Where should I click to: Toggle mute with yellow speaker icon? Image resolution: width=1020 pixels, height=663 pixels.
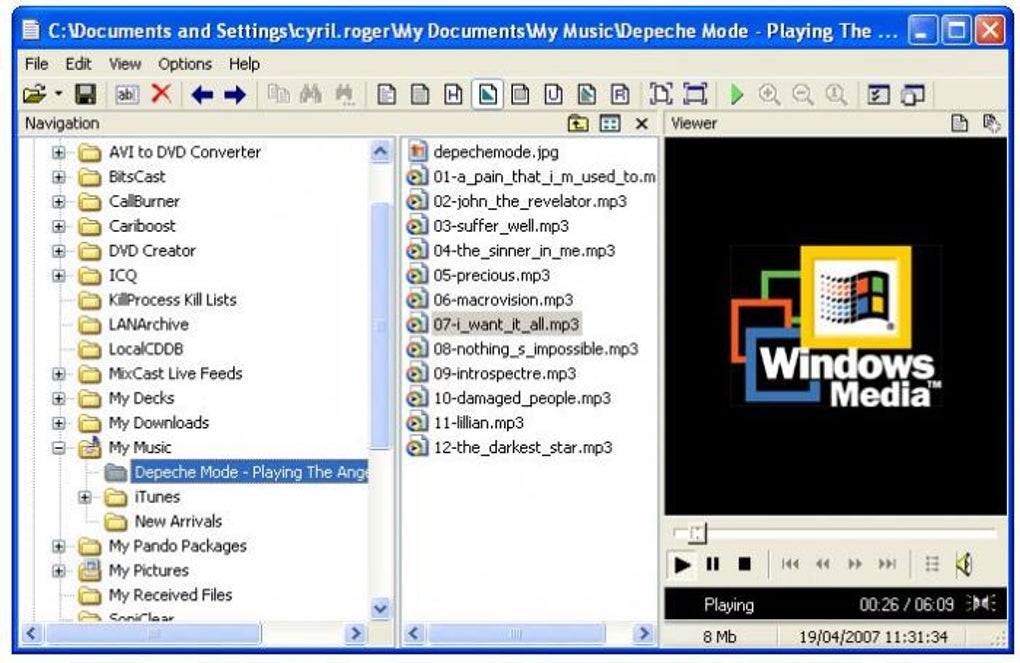pyautogui.click(x=964, y=564)
